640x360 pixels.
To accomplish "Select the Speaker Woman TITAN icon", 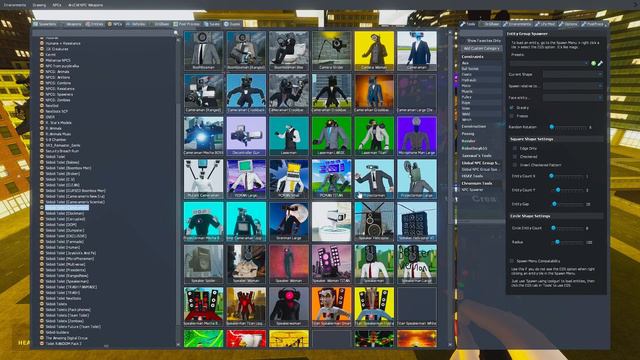I will point(331,264).
